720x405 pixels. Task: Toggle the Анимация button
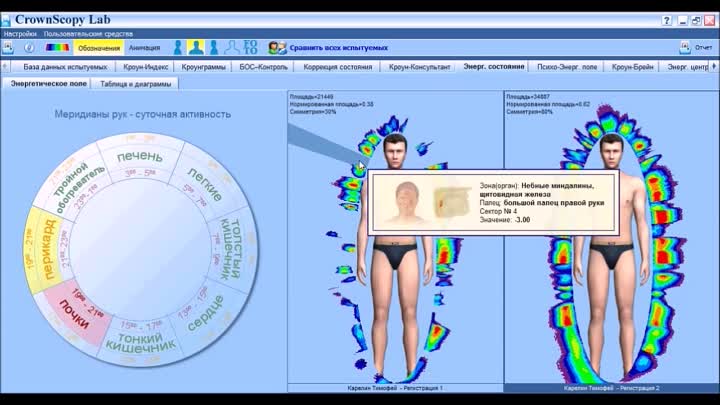[144, 47]
